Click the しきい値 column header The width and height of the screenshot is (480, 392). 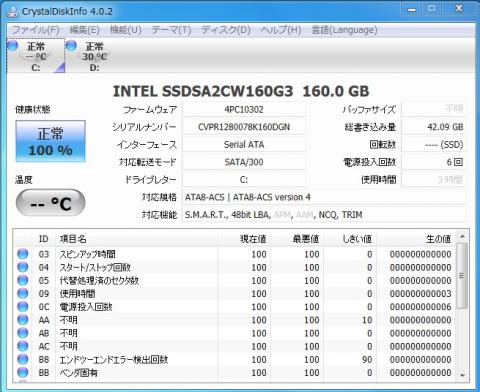click(350, 239)
